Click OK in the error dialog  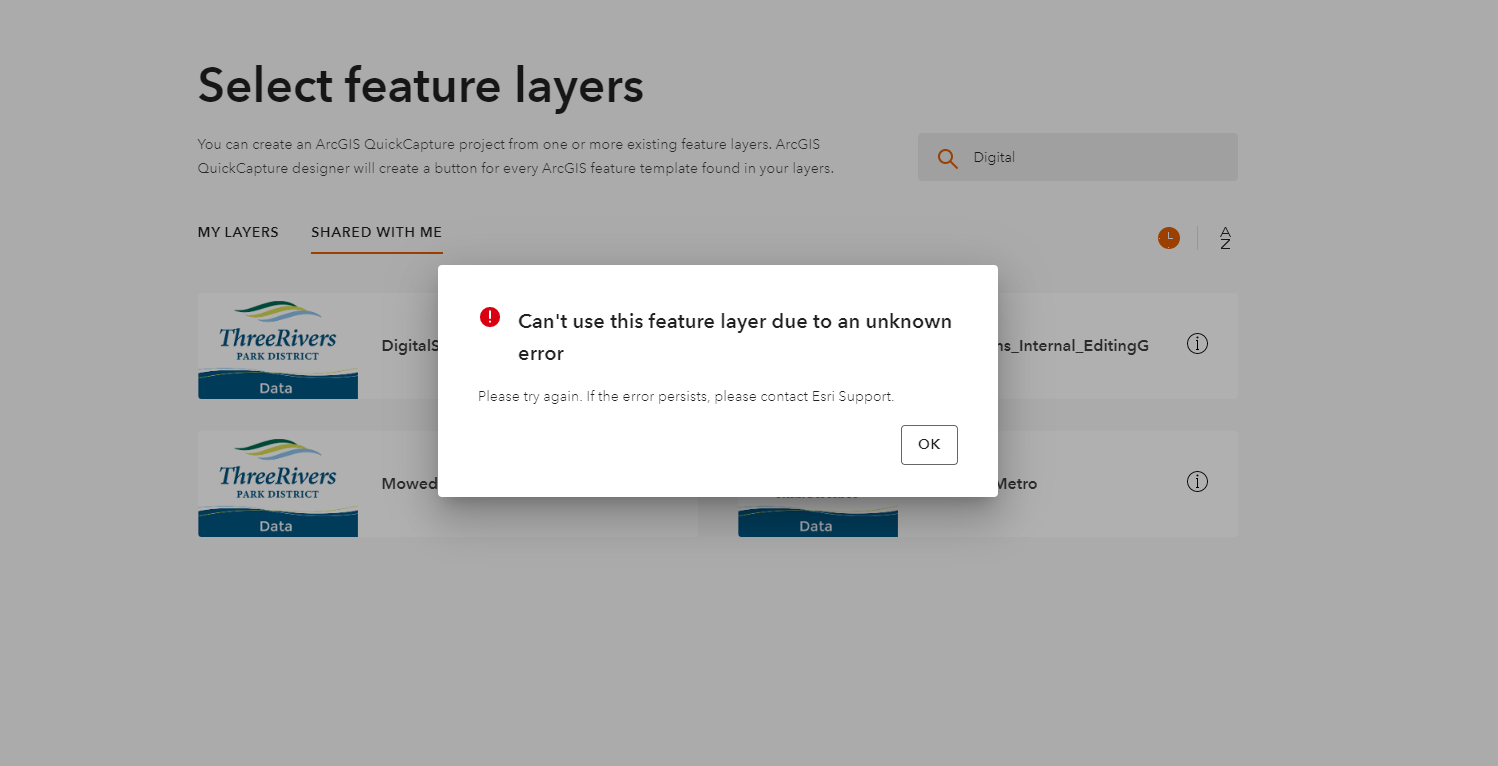[929, 445]
